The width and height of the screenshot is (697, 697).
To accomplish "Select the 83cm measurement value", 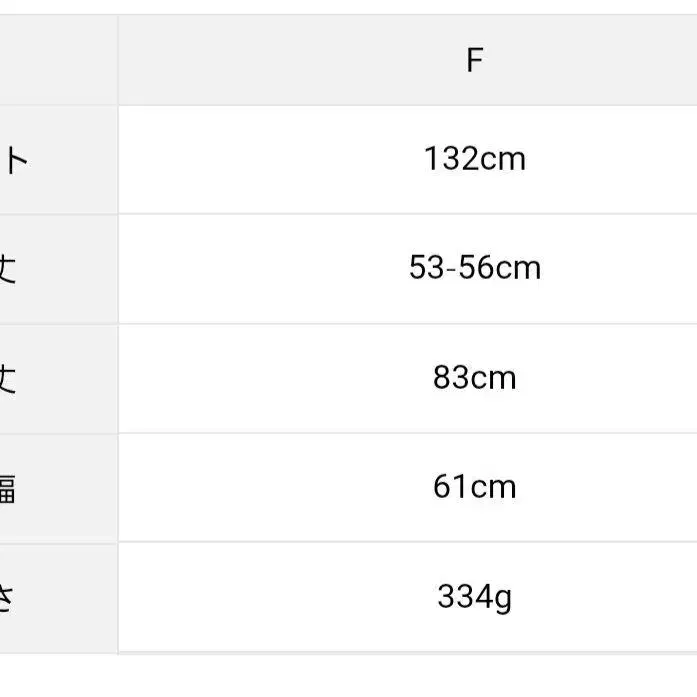I will coord(474,378).
